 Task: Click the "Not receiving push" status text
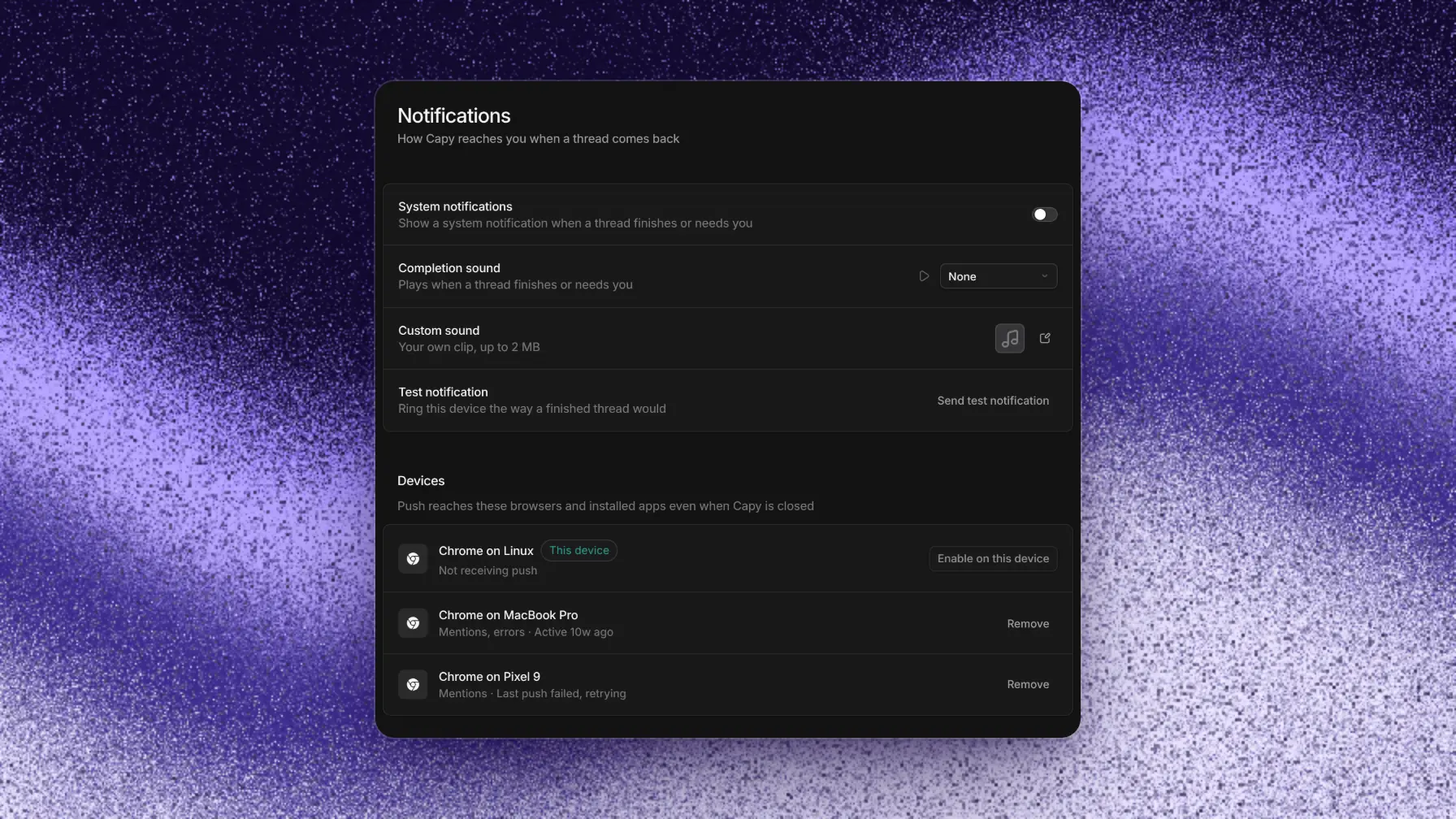coord(487,570)
